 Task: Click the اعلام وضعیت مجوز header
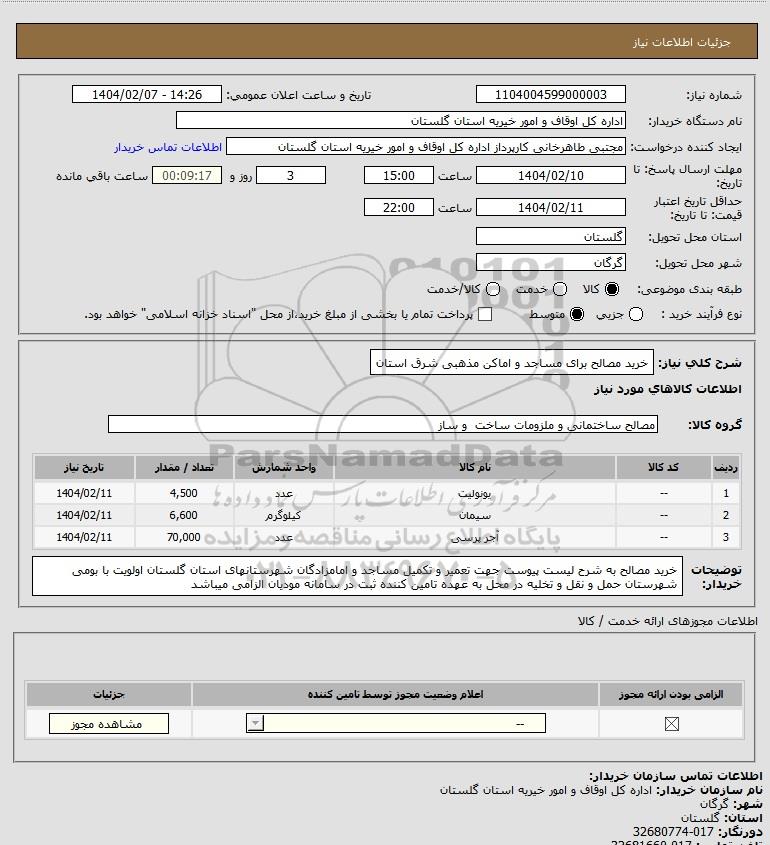click(396, 694)
